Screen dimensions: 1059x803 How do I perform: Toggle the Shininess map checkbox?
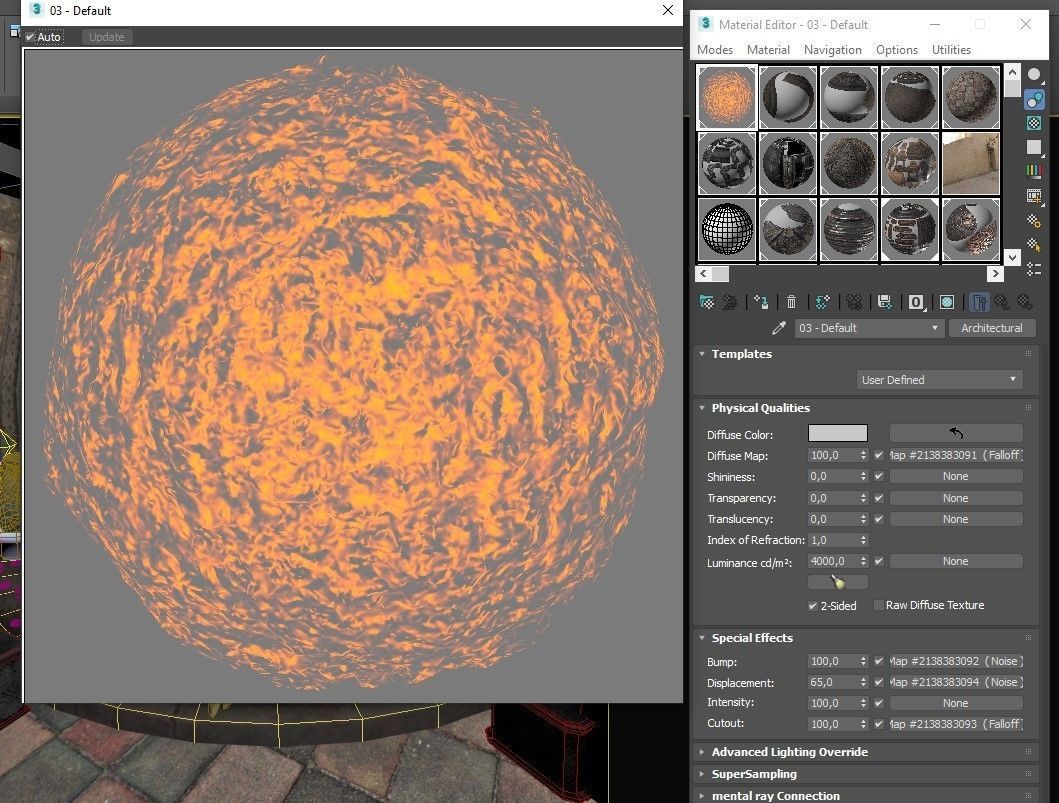[x=879, y=477]
